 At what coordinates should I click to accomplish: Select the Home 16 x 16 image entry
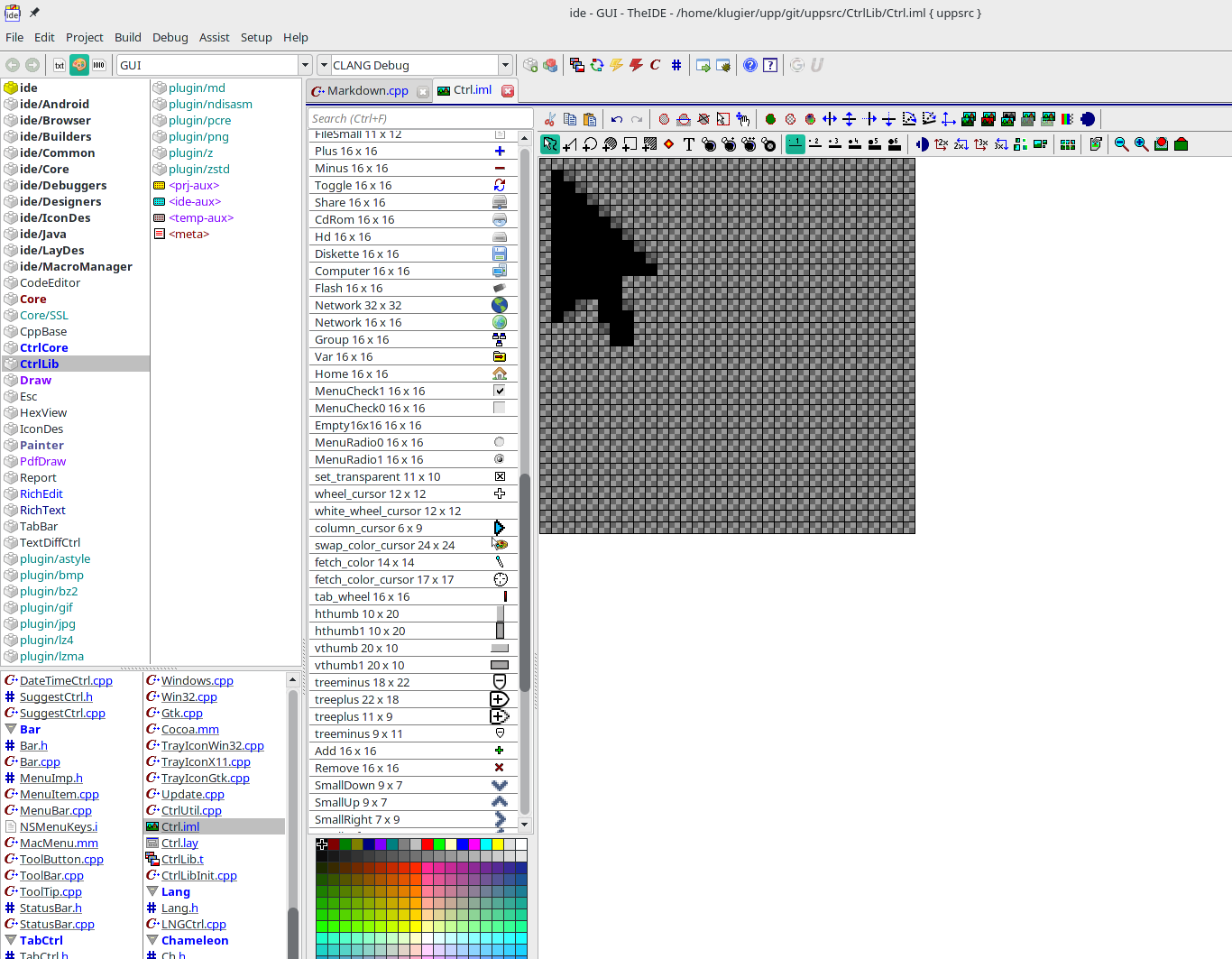352,374
